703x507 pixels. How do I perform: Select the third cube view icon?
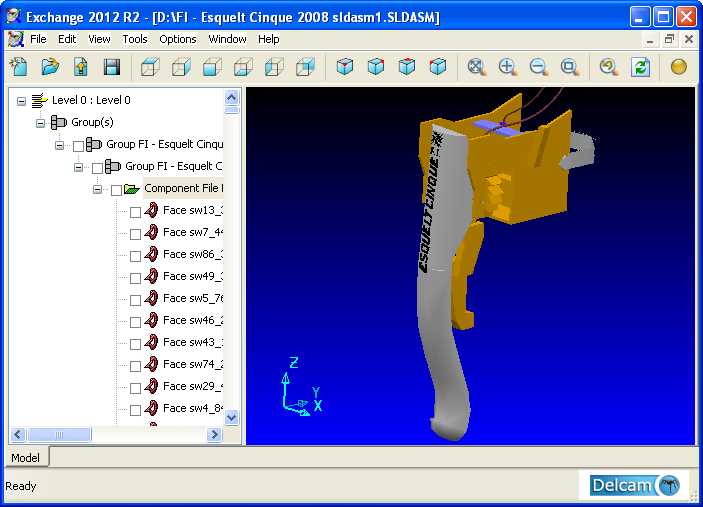click(212, 67)
